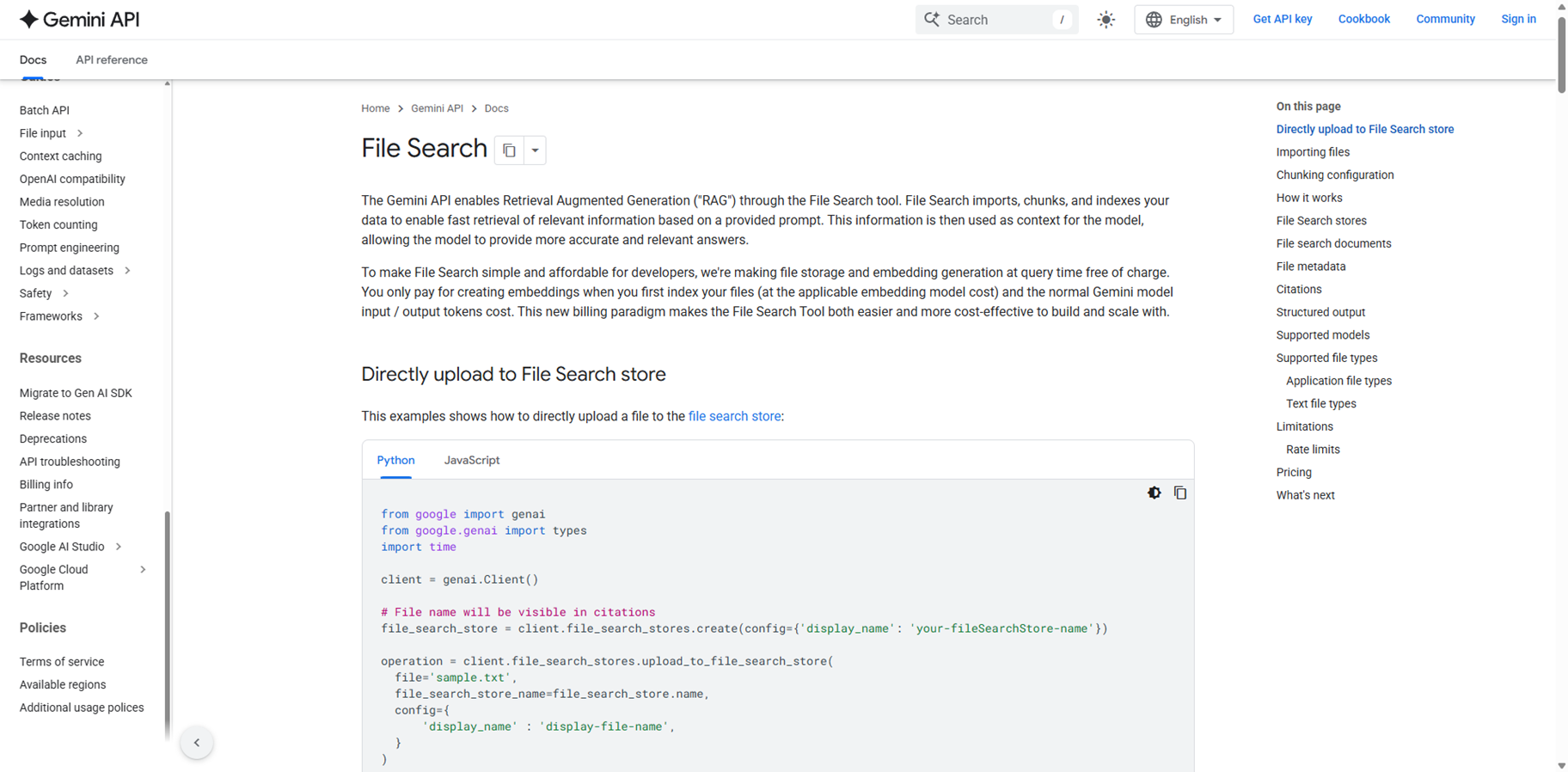The width and height of the screenshot is (1568, 772).
Task: Open the API reference tab
Action: coord(112,60)
